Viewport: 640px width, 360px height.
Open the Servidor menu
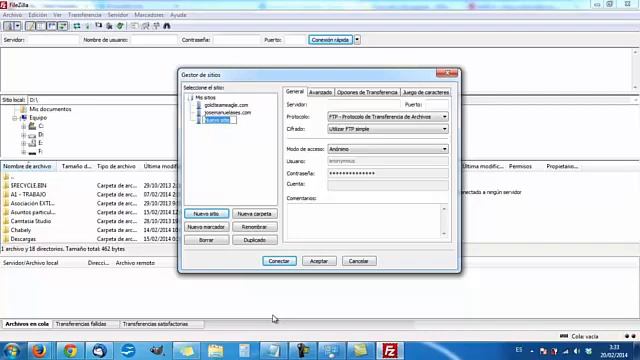tap(118, 15)
